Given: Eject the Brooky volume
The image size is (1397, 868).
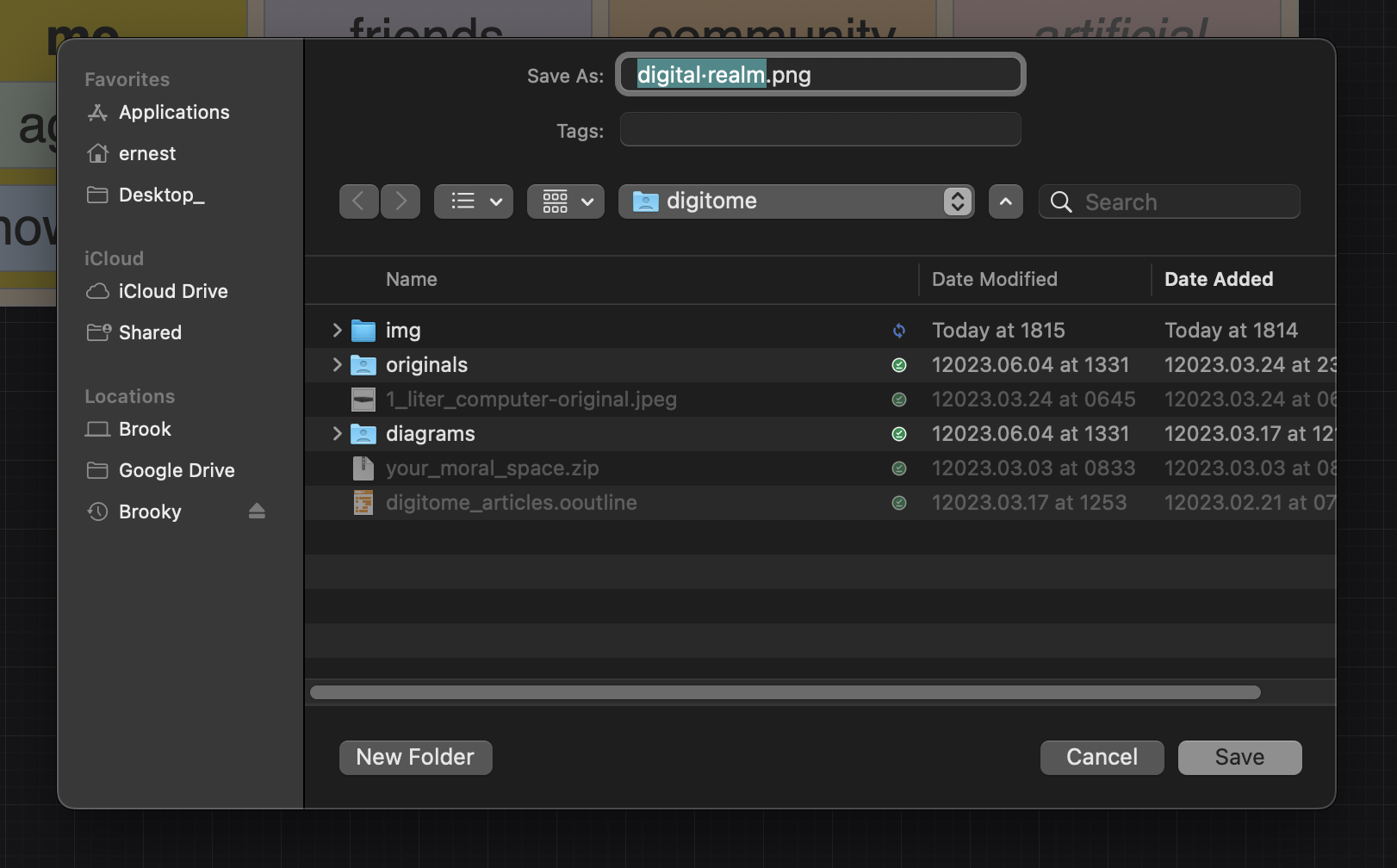Looking at the screenshot, I should (257, 511).
